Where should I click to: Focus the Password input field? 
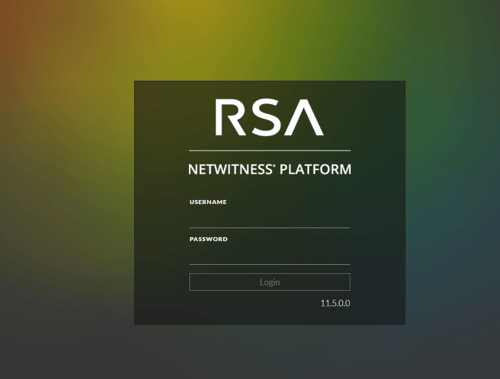tap(269, 255)
